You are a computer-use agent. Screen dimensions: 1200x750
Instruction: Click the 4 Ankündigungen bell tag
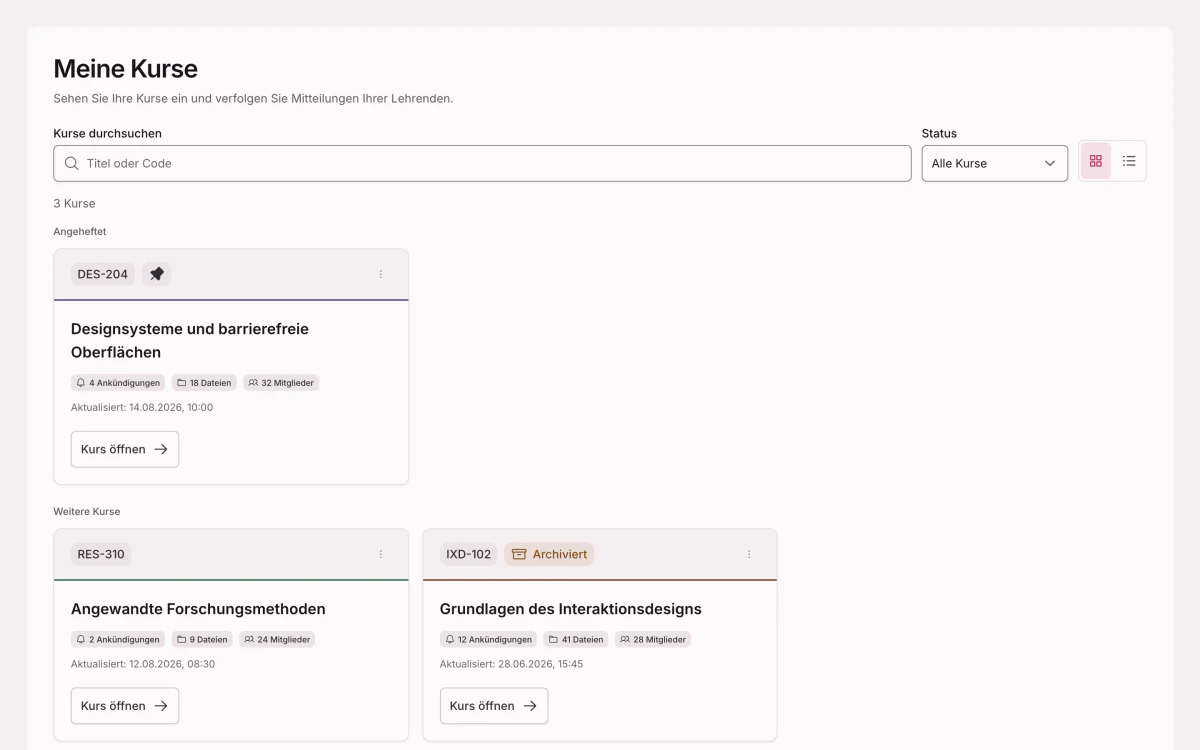[x=118, y=383]
